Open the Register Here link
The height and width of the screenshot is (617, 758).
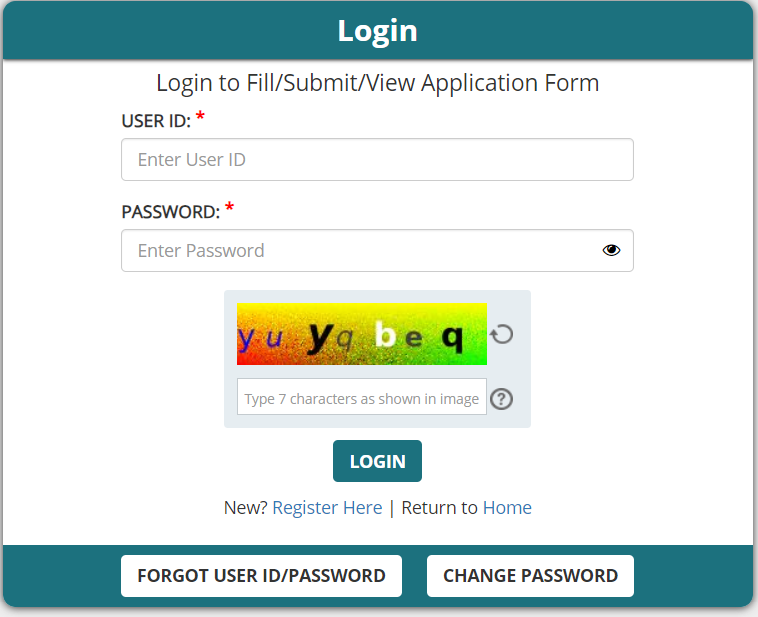click(327, 508)
